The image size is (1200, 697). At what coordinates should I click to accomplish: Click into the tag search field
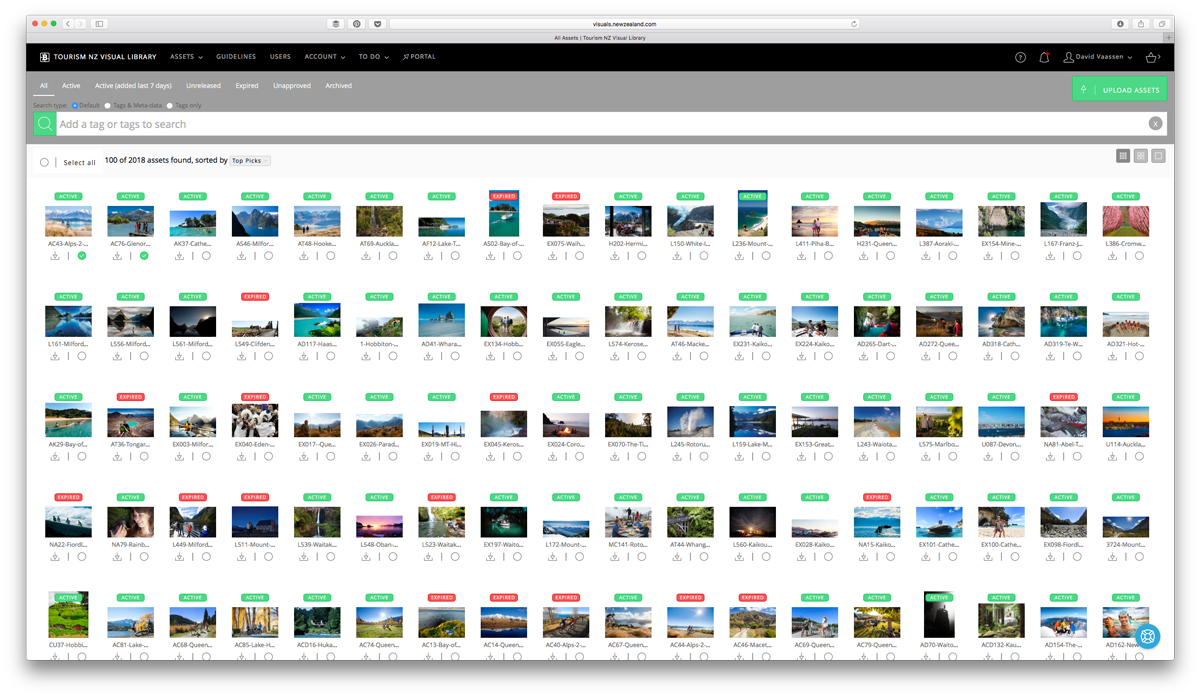click(x=600, y=124)
